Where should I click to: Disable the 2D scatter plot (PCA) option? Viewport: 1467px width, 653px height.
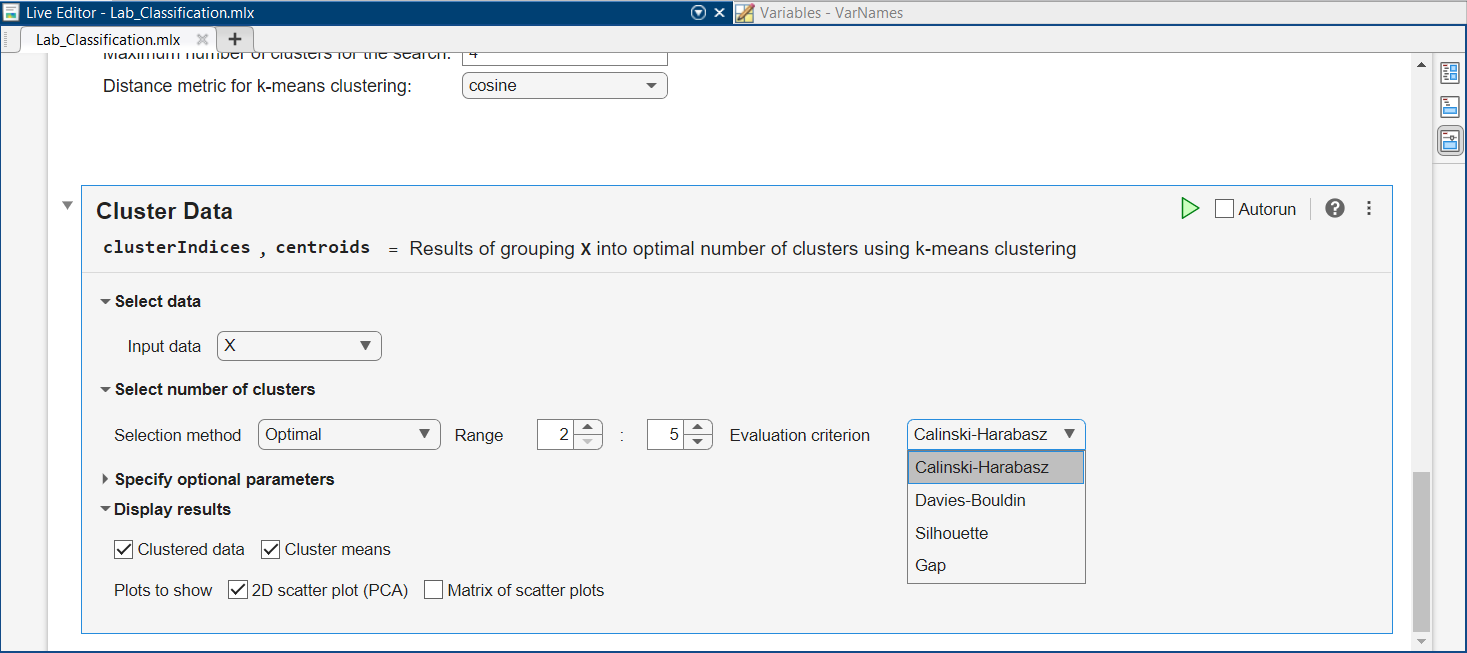click(x=238, y=590)
